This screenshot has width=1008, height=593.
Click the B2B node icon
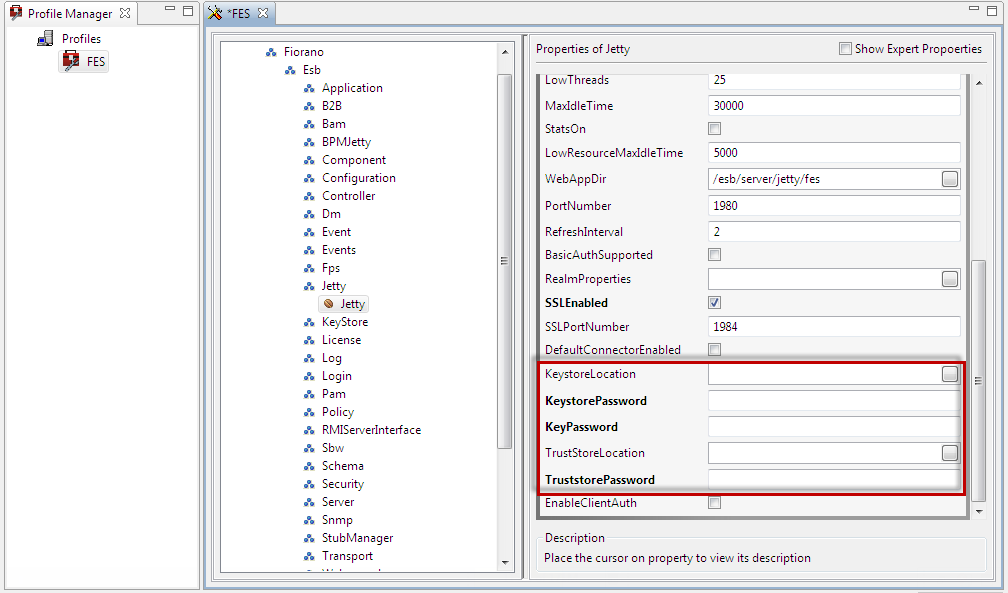pos(309,106)
